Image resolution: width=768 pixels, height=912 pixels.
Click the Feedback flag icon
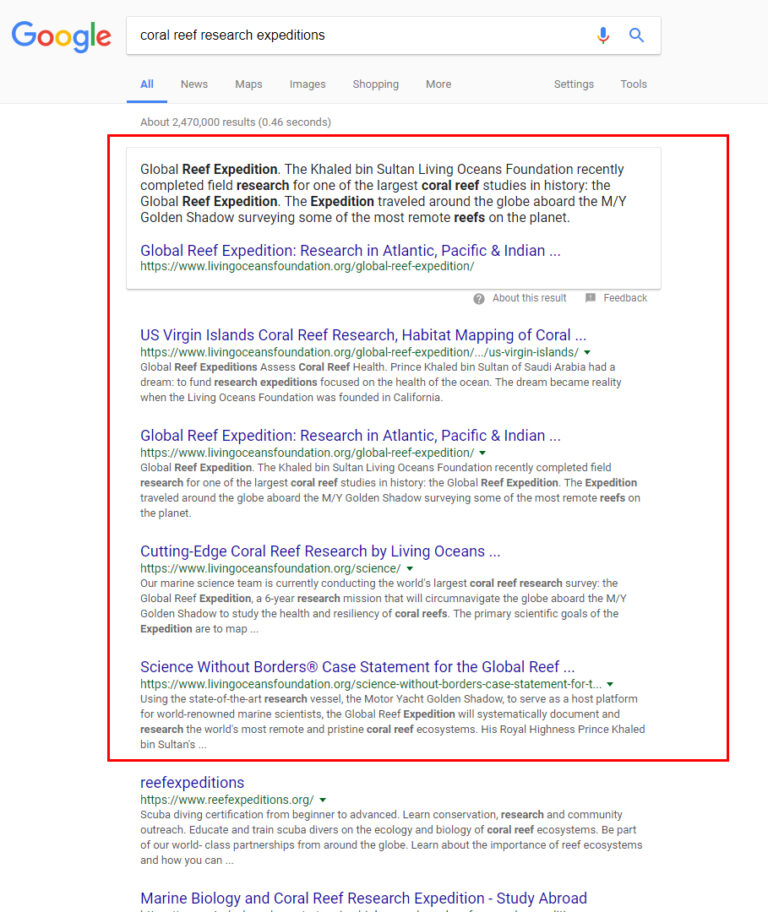click(x=590, y=298)
